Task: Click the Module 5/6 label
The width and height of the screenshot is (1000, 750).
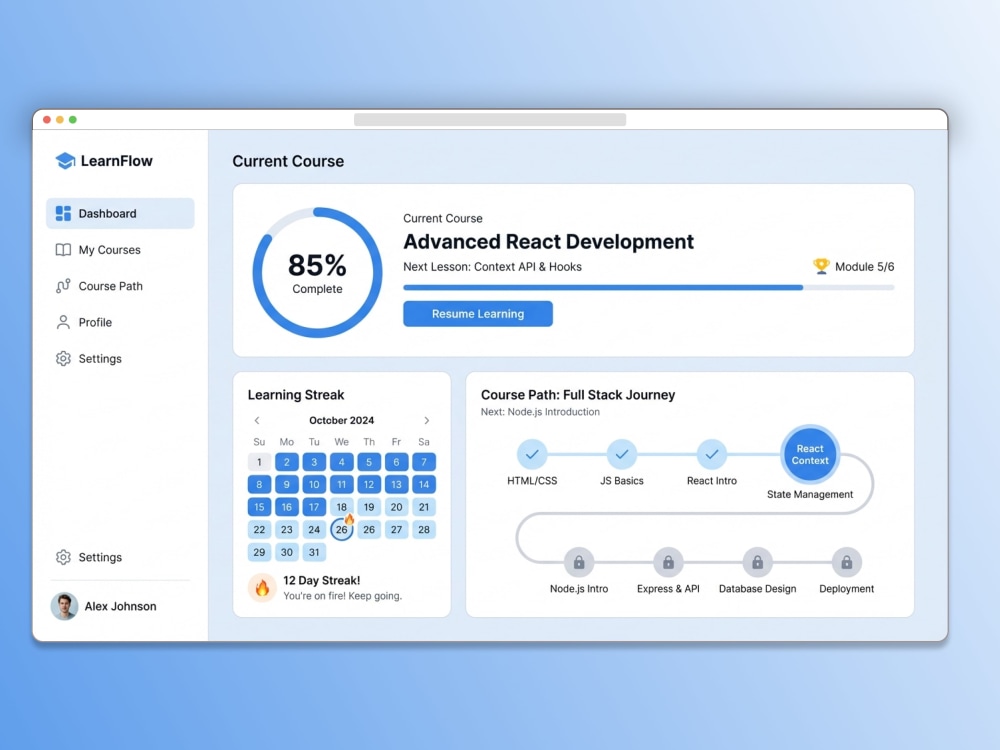Action: point(865,267)
